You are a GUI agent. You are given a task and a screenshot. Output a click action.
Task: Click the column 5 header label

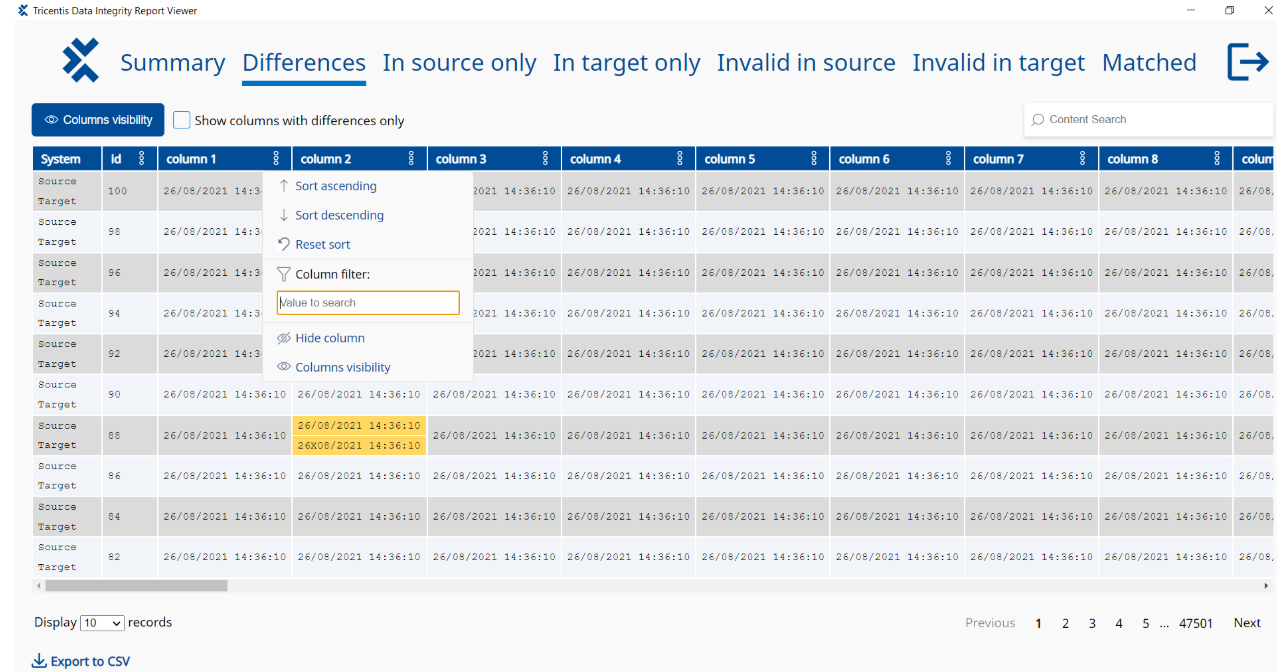pyautogui.click(x=730, y=159)
